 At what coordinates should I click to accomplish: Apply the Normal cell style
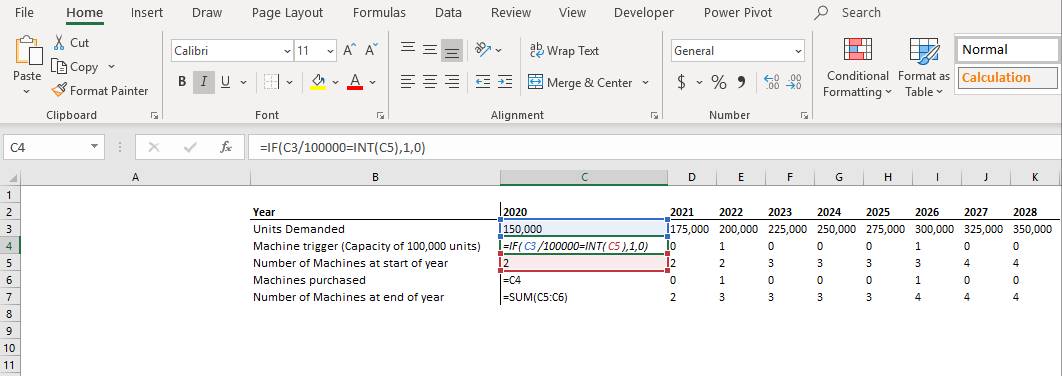(x=1007, y=49)
